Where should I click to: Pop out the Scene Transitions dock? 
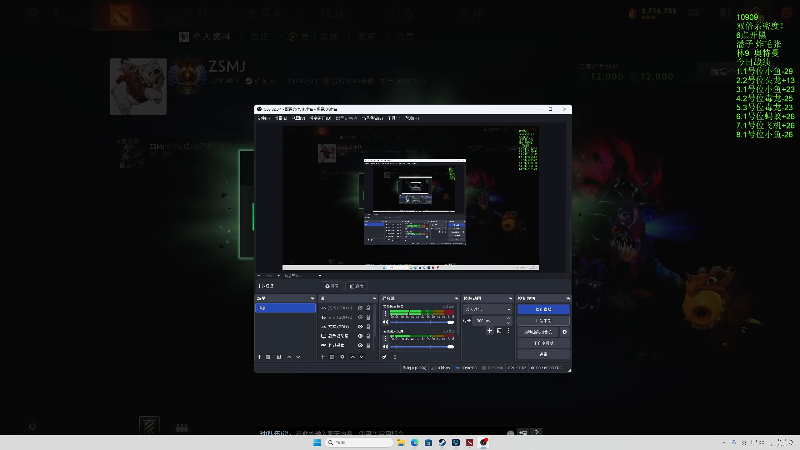511,298
